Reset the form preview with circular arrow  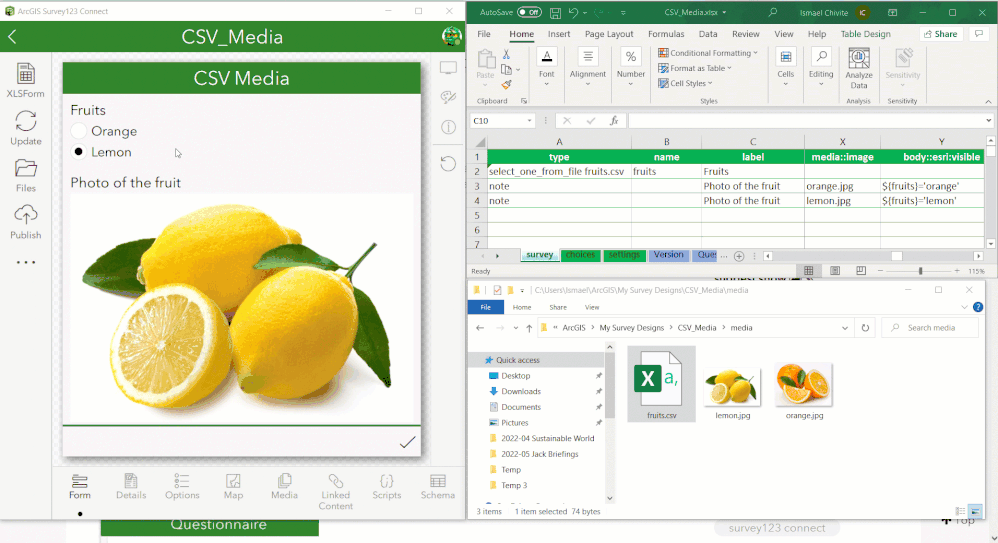click(448, 164)
